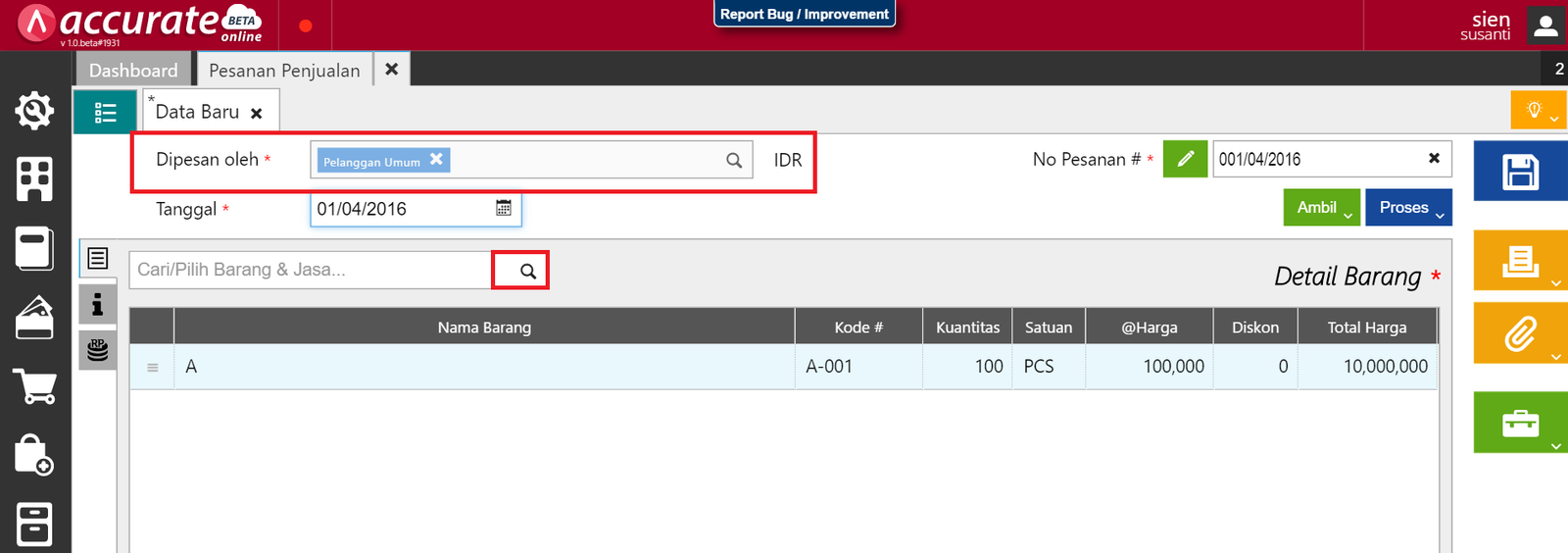Click the green pencil edit numbering icon
The image size is (1568, 553).
pos(1185,159)
